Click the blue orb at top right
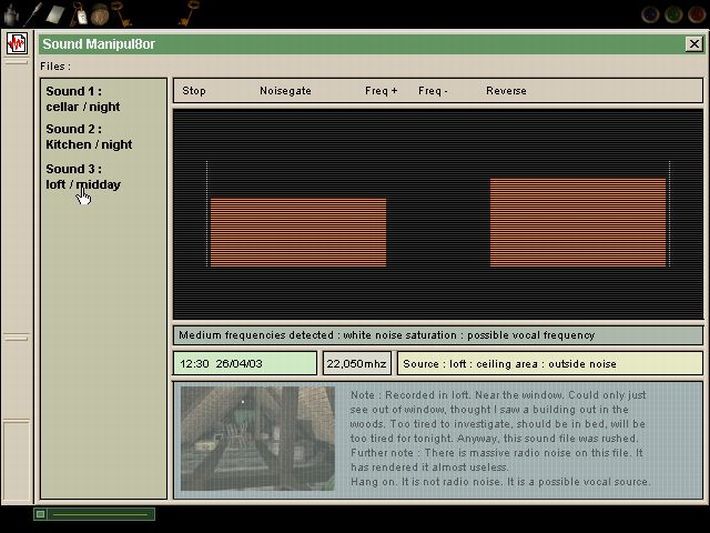Image resolution: width=710 pixels, height=533 pixels. (650, 15)
